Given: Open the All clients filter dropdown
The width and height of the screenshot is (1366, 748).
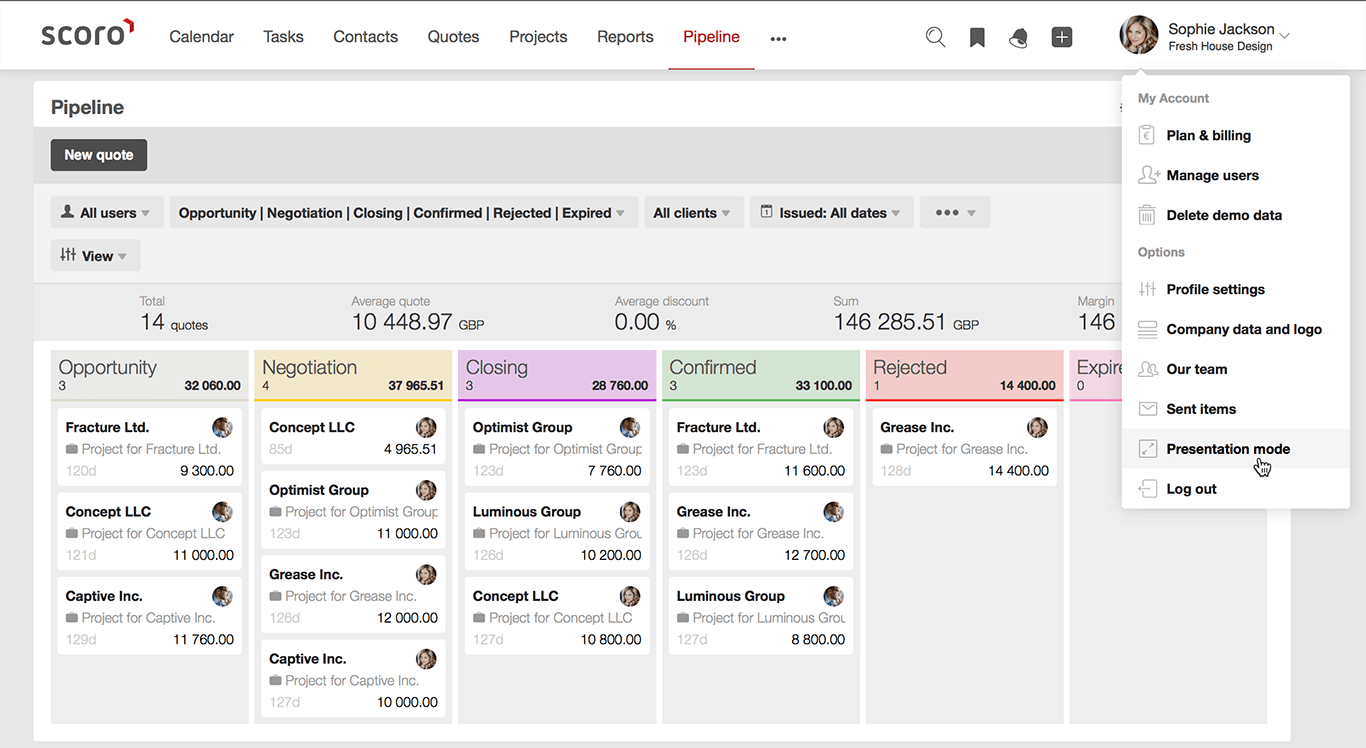Looking at the screenshot, I should 692,213.
